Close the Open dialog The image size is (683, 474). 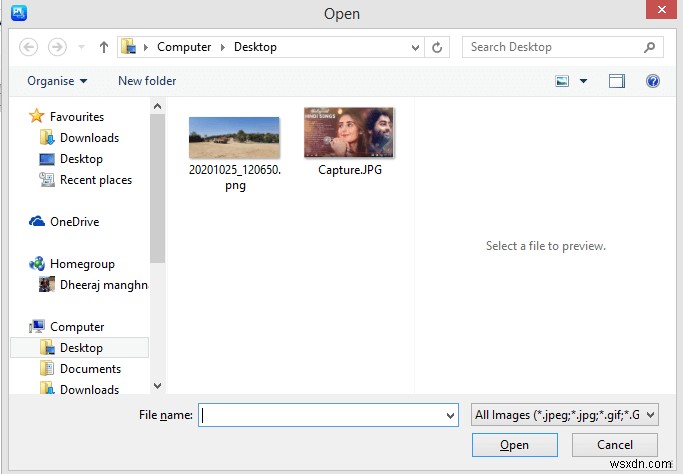662,9
